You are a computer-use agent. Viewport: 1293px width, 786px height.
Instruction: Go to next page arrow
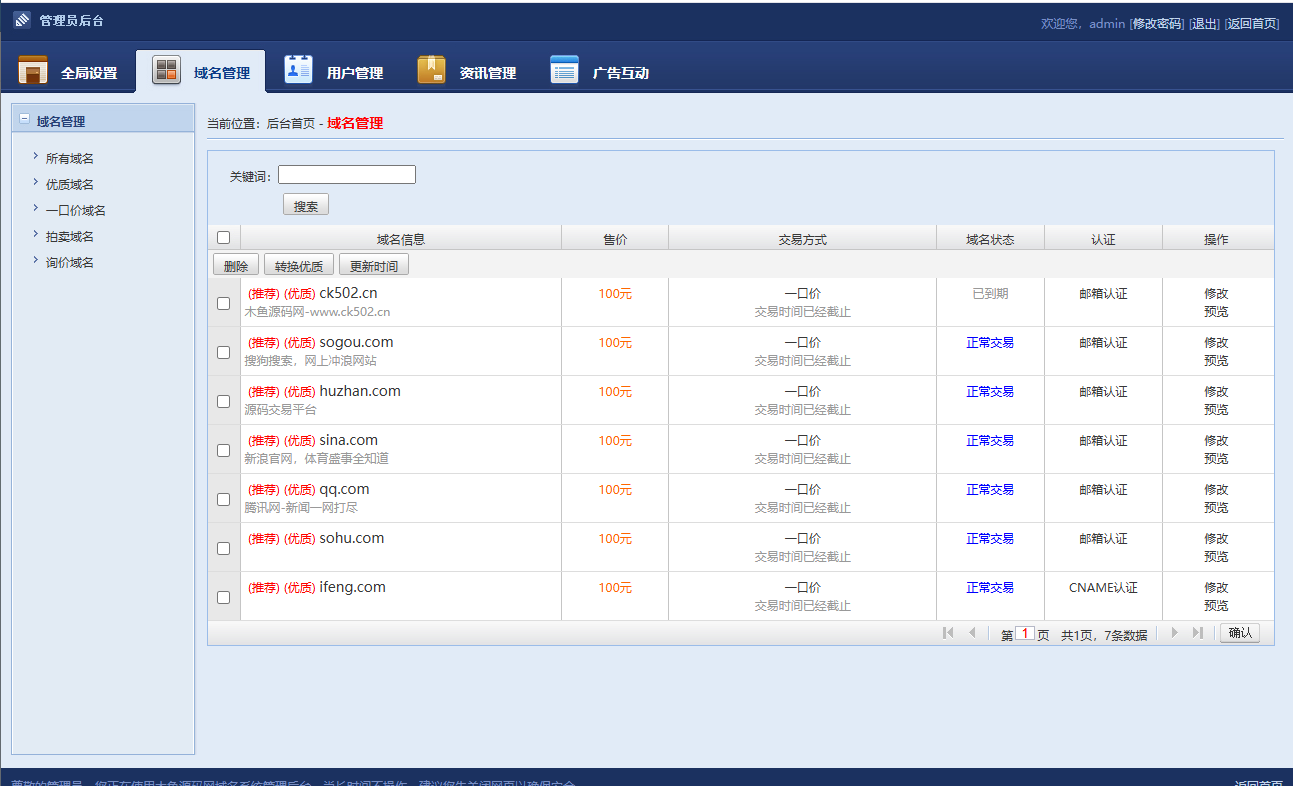pos(1175,633)
